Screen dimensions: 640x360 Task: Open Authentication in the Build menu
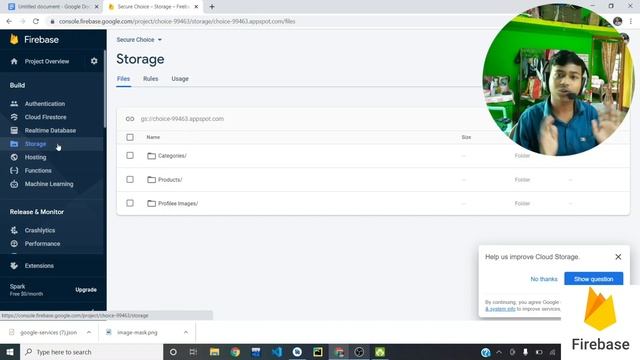coord(45,104)
